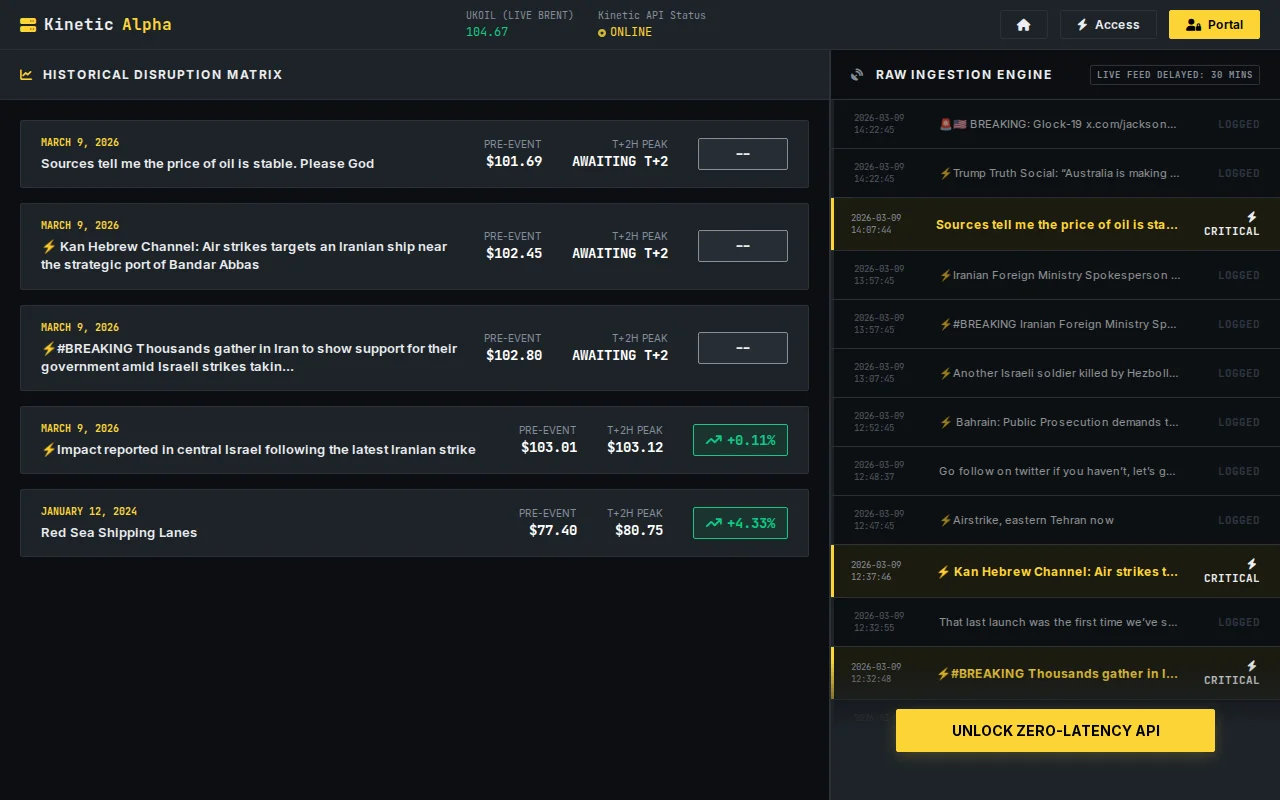The height and width of the screenshot is (800, 1280).
Task: Click the $80.75 T+2H peak value
Action: 639,531
